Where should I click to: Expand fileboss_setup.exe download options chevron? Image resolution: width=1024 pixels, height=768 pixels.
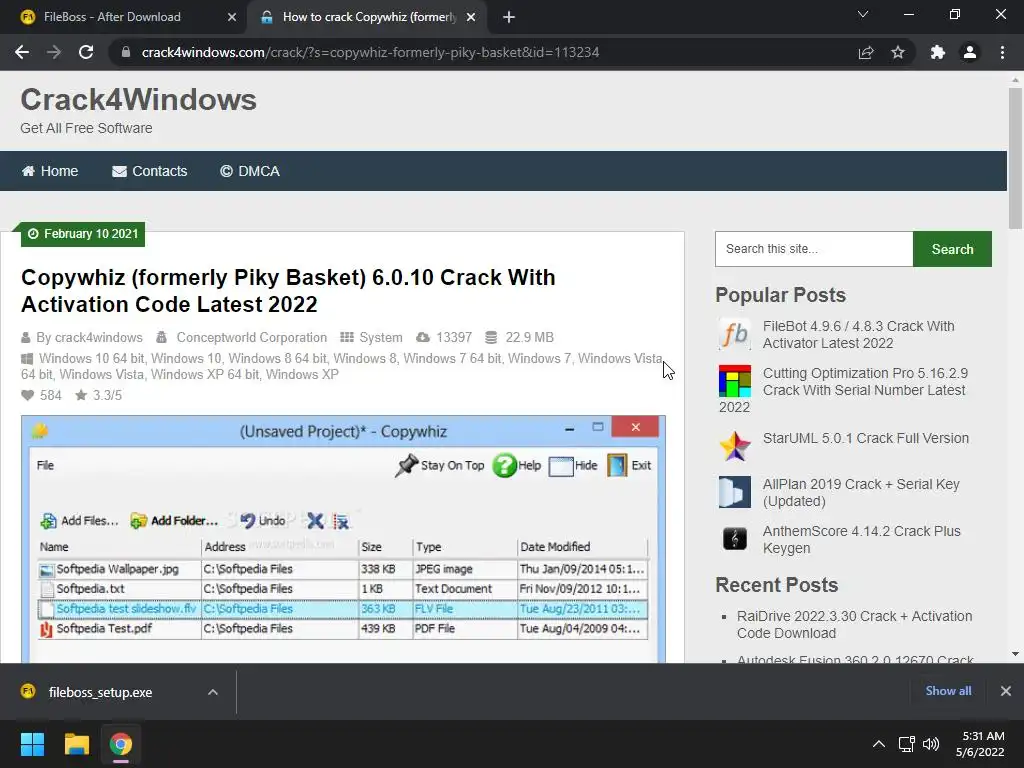[213, 692]
